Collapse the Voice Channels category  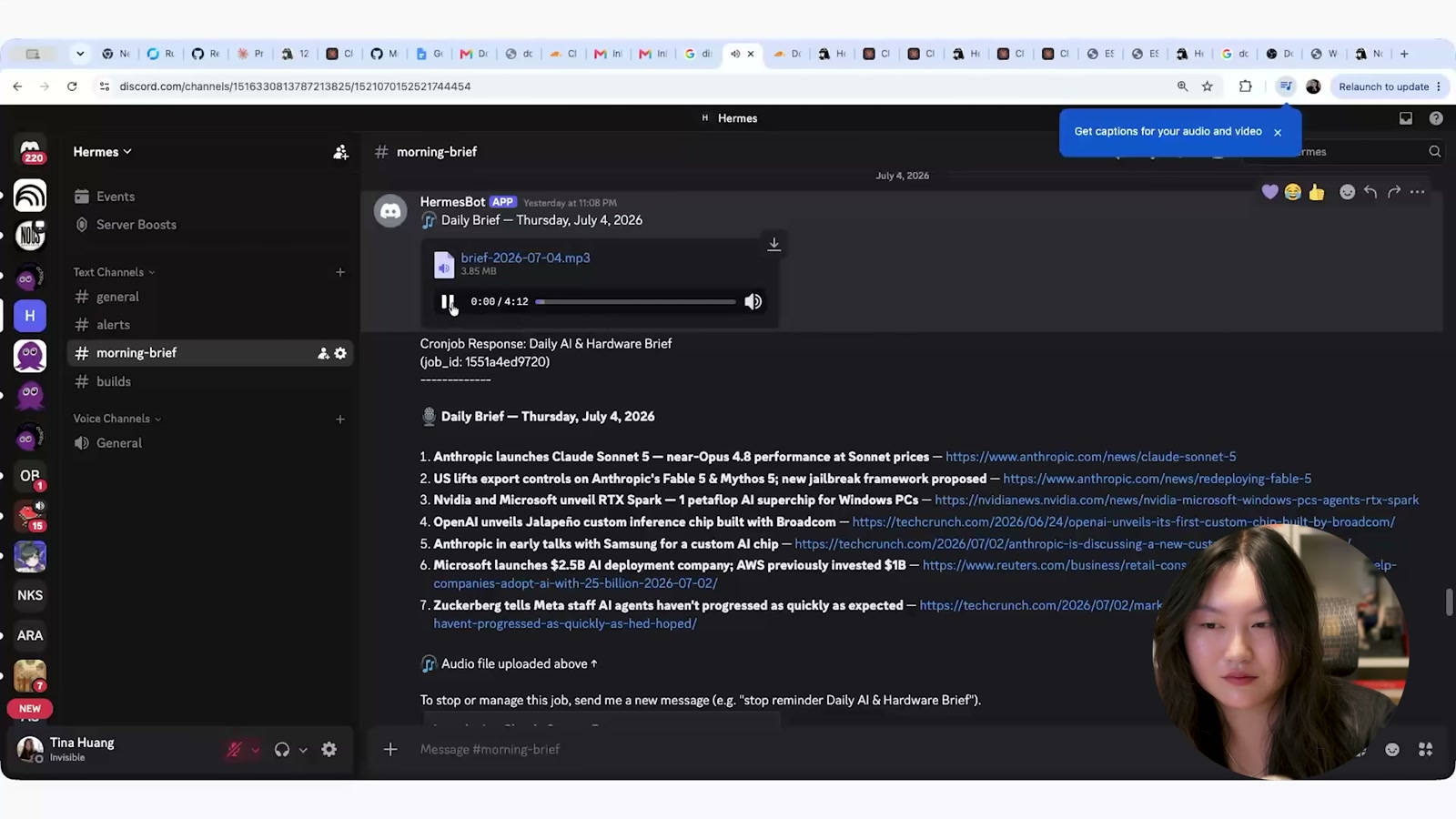(117, 419)
